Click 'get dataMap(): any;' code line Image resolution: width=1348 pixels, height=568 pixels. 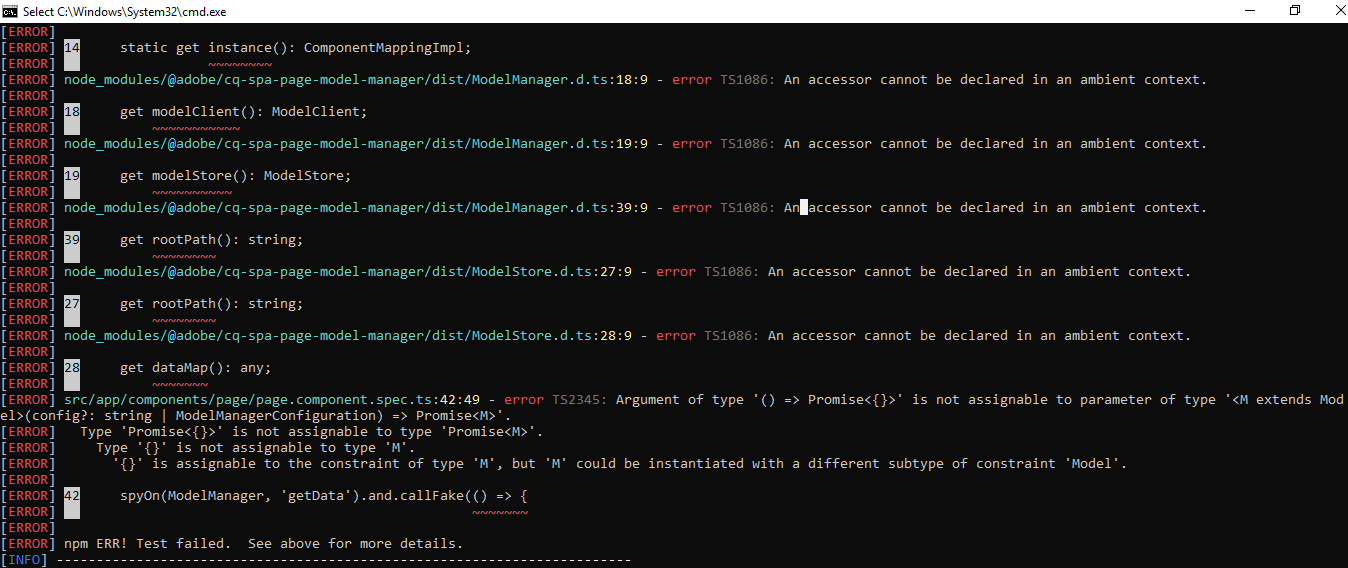pyautogui.click(x=195, y=368)
